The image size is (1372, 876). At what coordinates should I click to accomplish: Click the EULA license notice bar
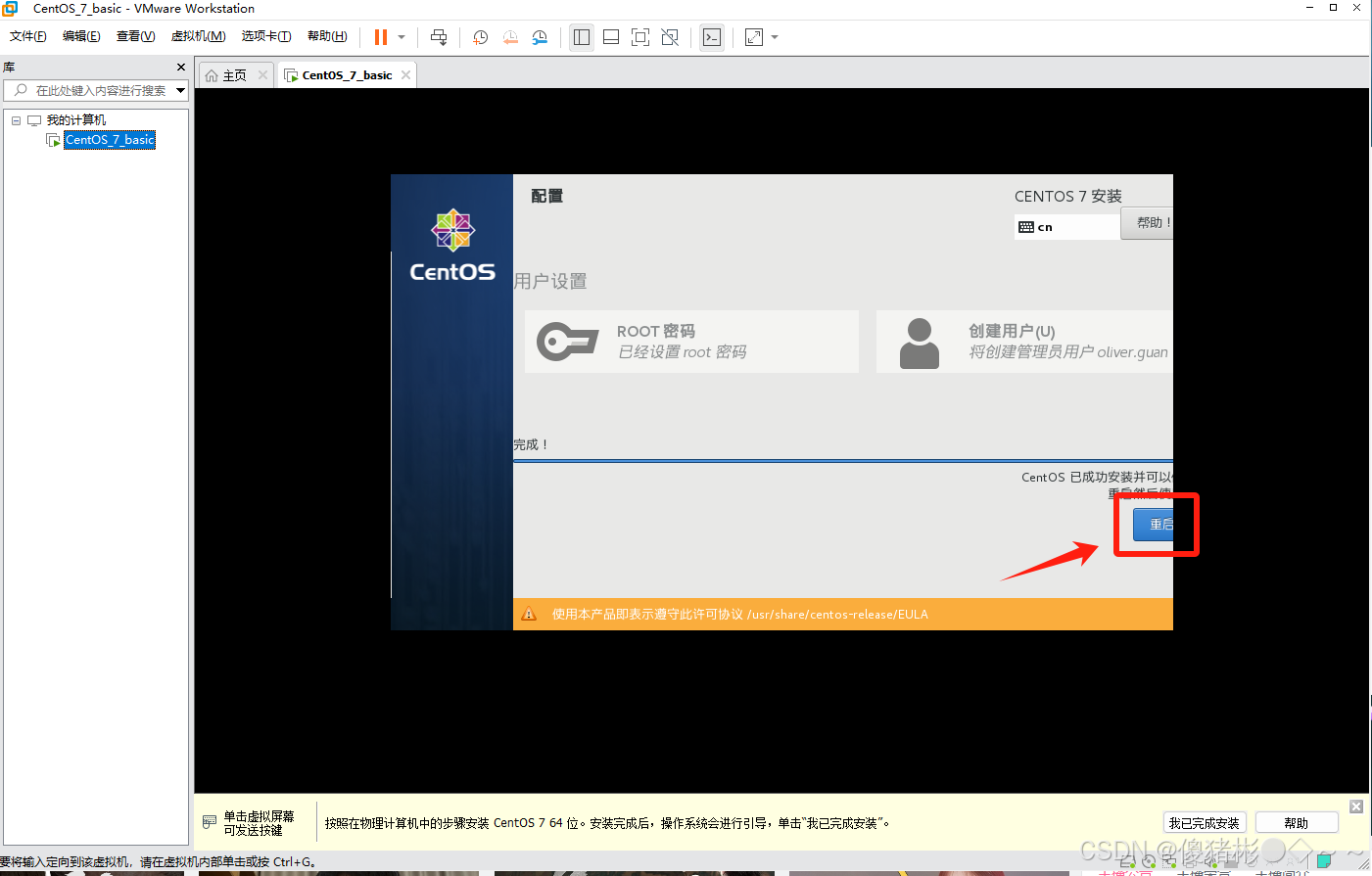tap(843, 614)
